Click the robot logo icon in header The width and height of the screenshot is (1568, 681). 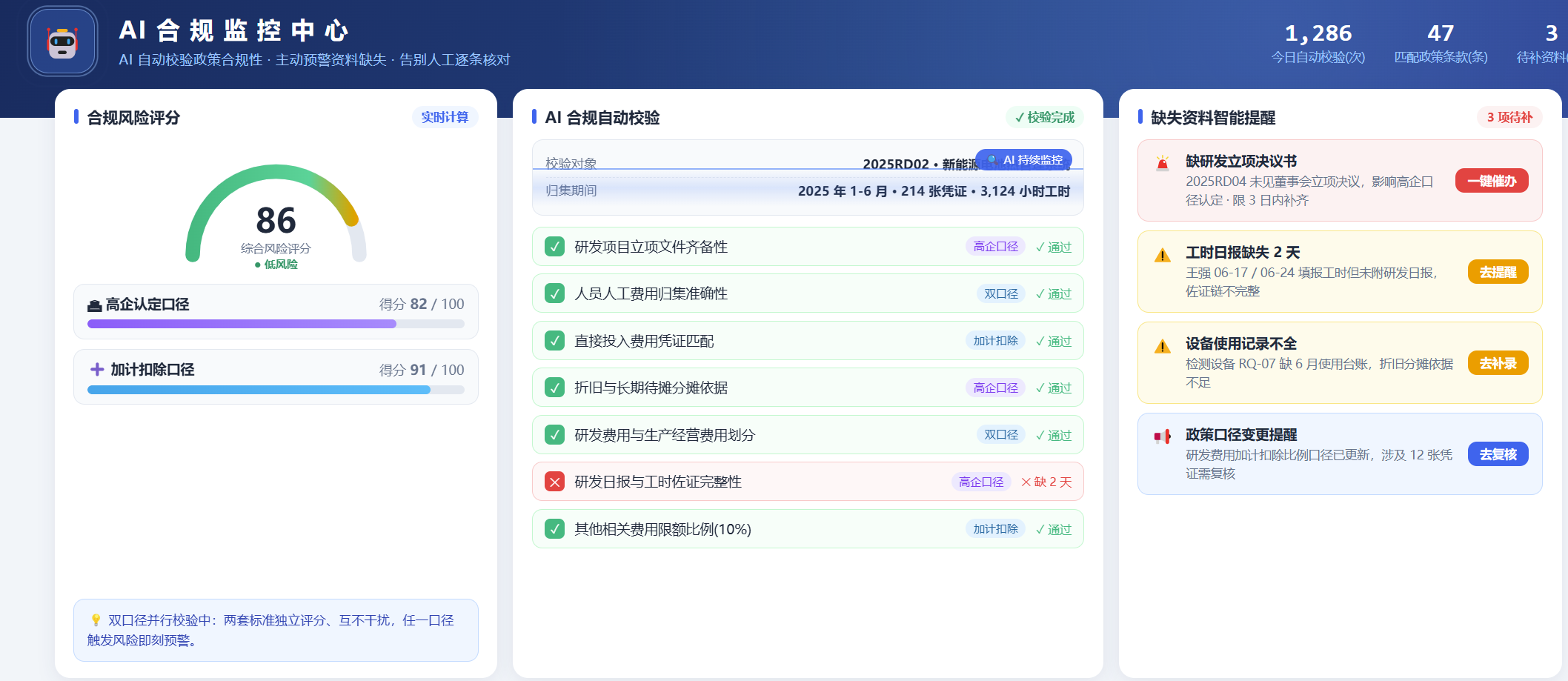62,41
